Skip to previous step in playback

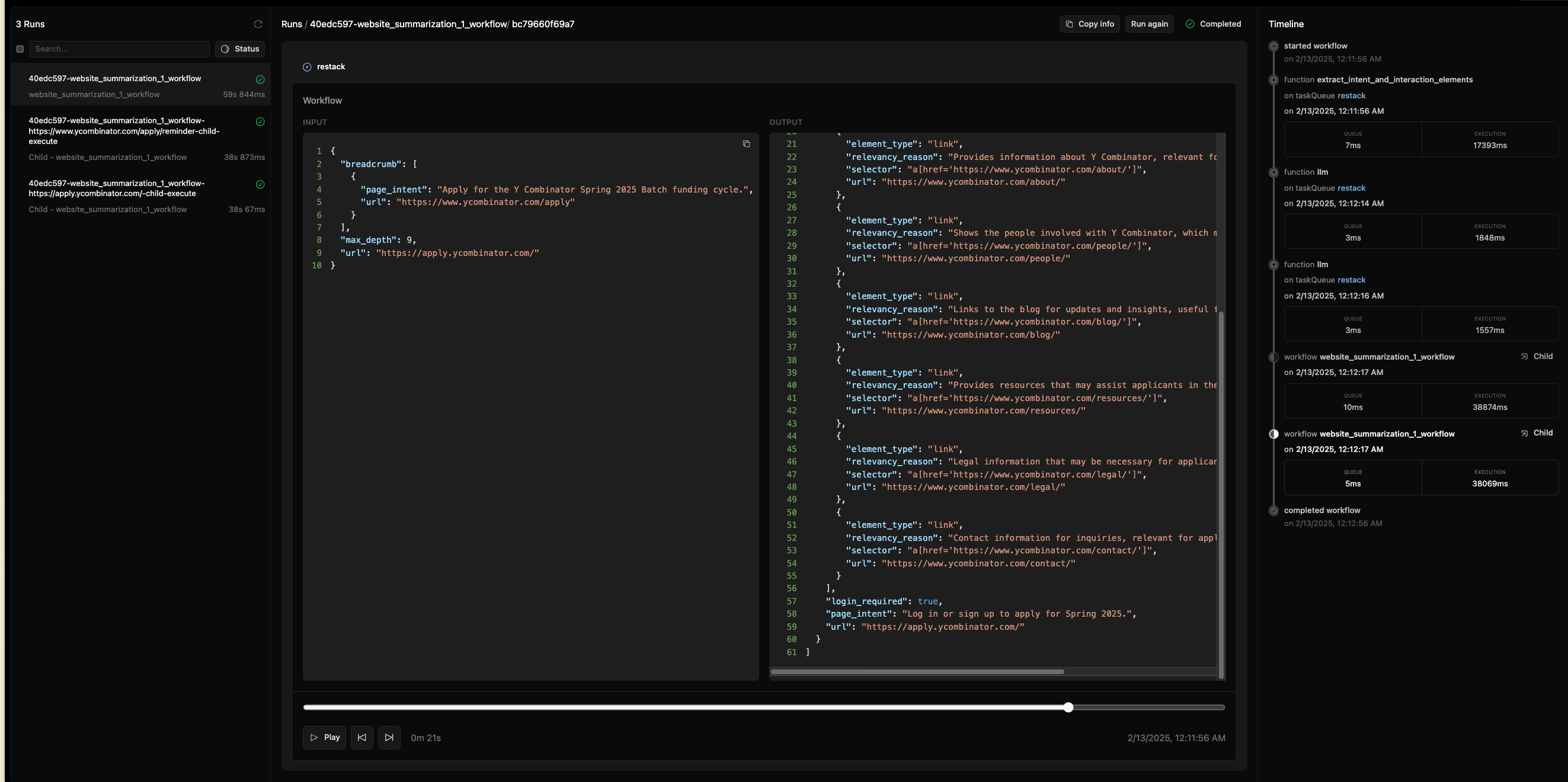point(361,738)
